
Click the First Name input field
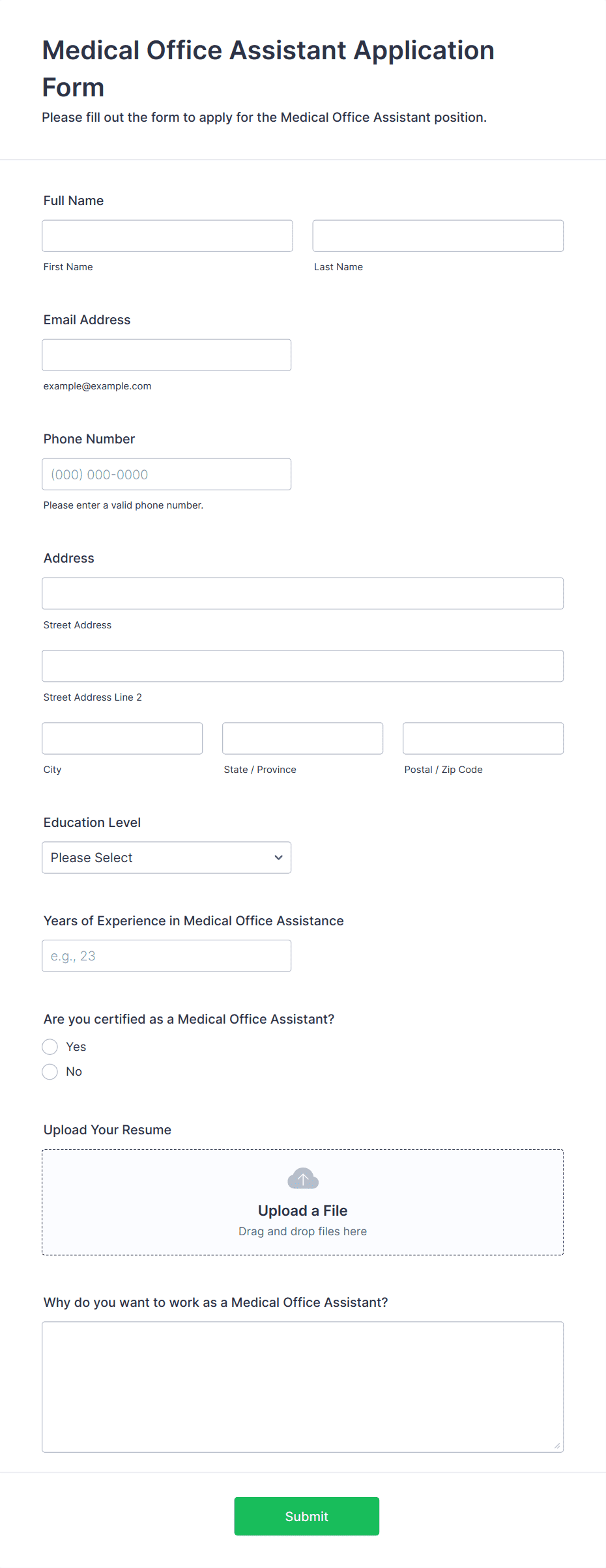point(167,236)
